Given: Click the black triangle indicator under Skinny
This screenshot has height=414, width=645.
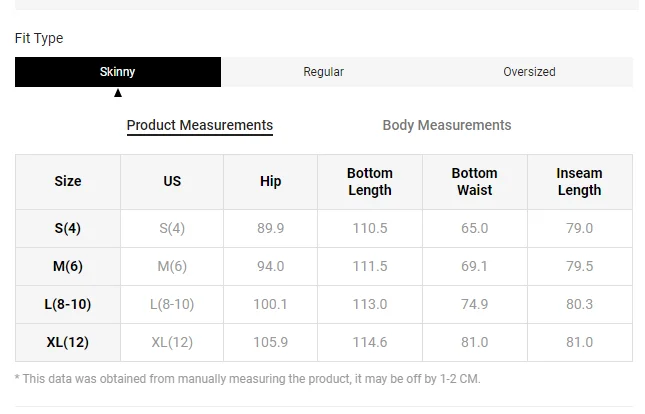Looking at the screenshot, I should 118,93.
